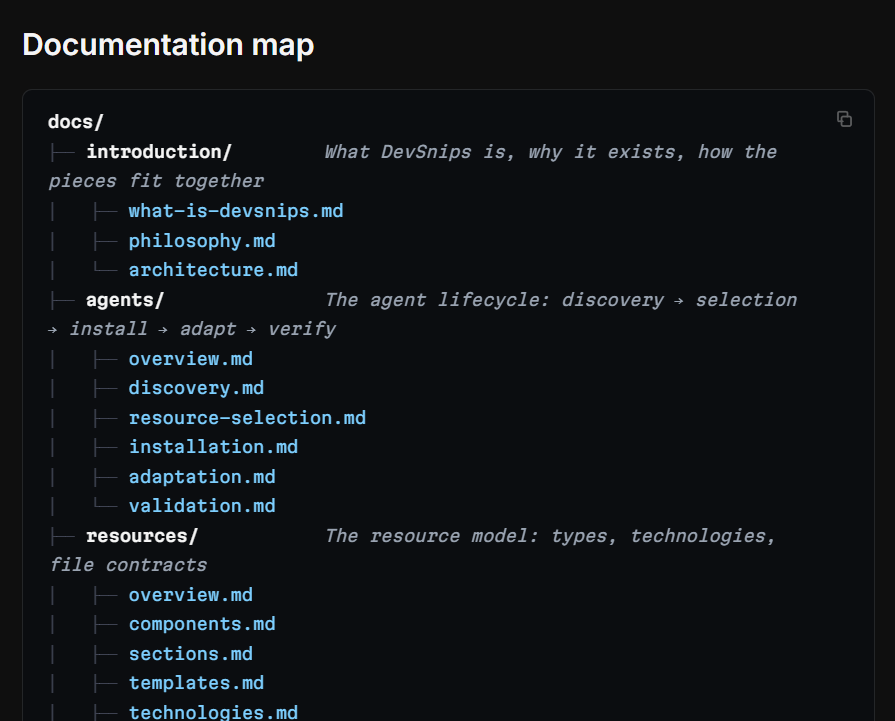Click the agents/ folder name
The image size is (895, 721).
(125, 299)
